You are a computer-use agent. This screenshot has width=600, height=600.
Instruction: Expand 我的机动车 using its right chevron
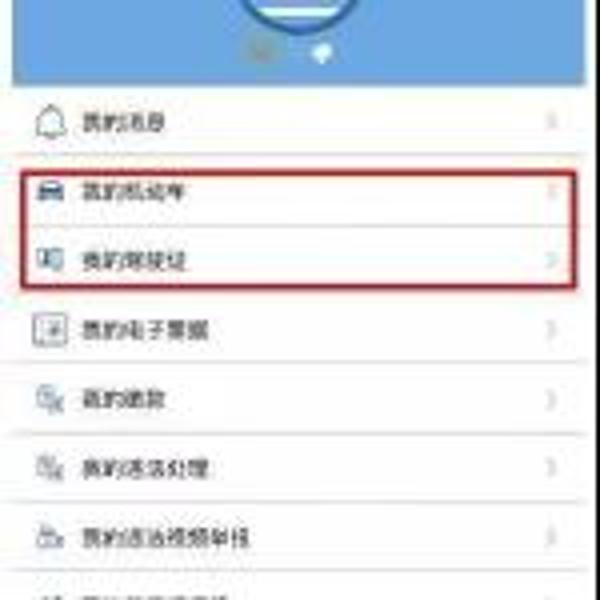click(x=552, y=191)
